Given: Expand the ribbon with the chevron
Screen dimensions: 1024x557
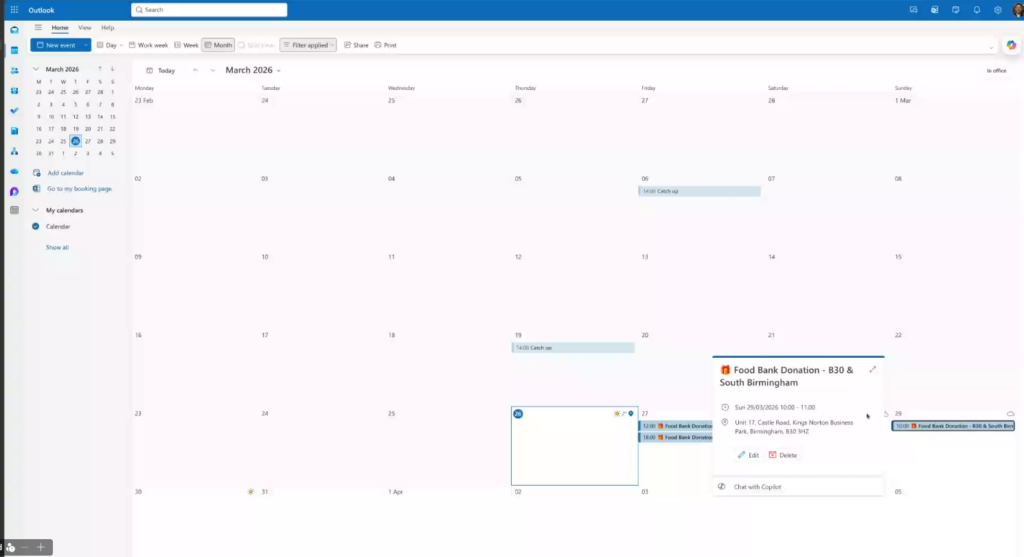Looking at the screenshot, I should [x=991, y=47].
